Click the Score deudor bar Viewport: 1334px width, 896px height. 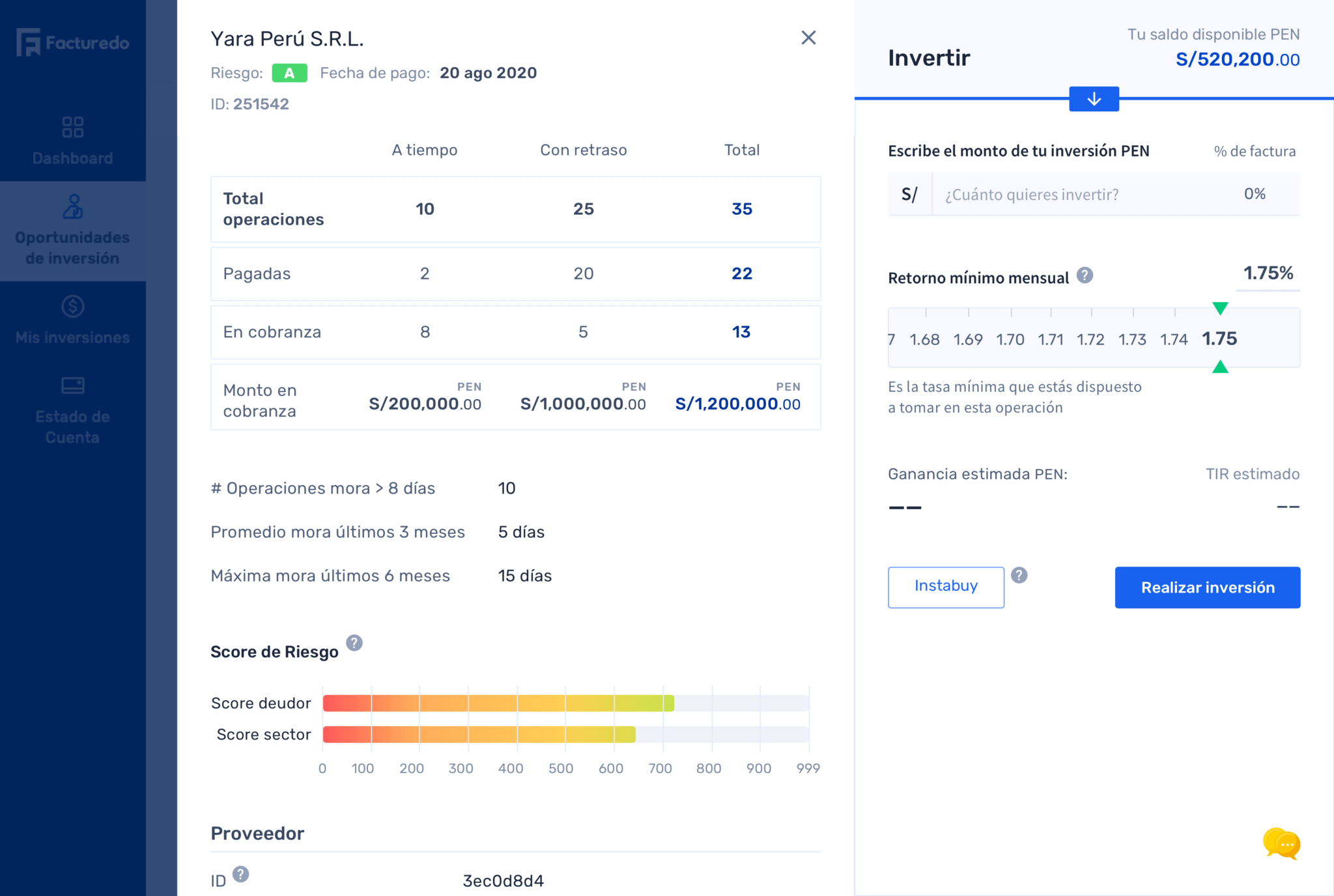[x=498, y=703]
